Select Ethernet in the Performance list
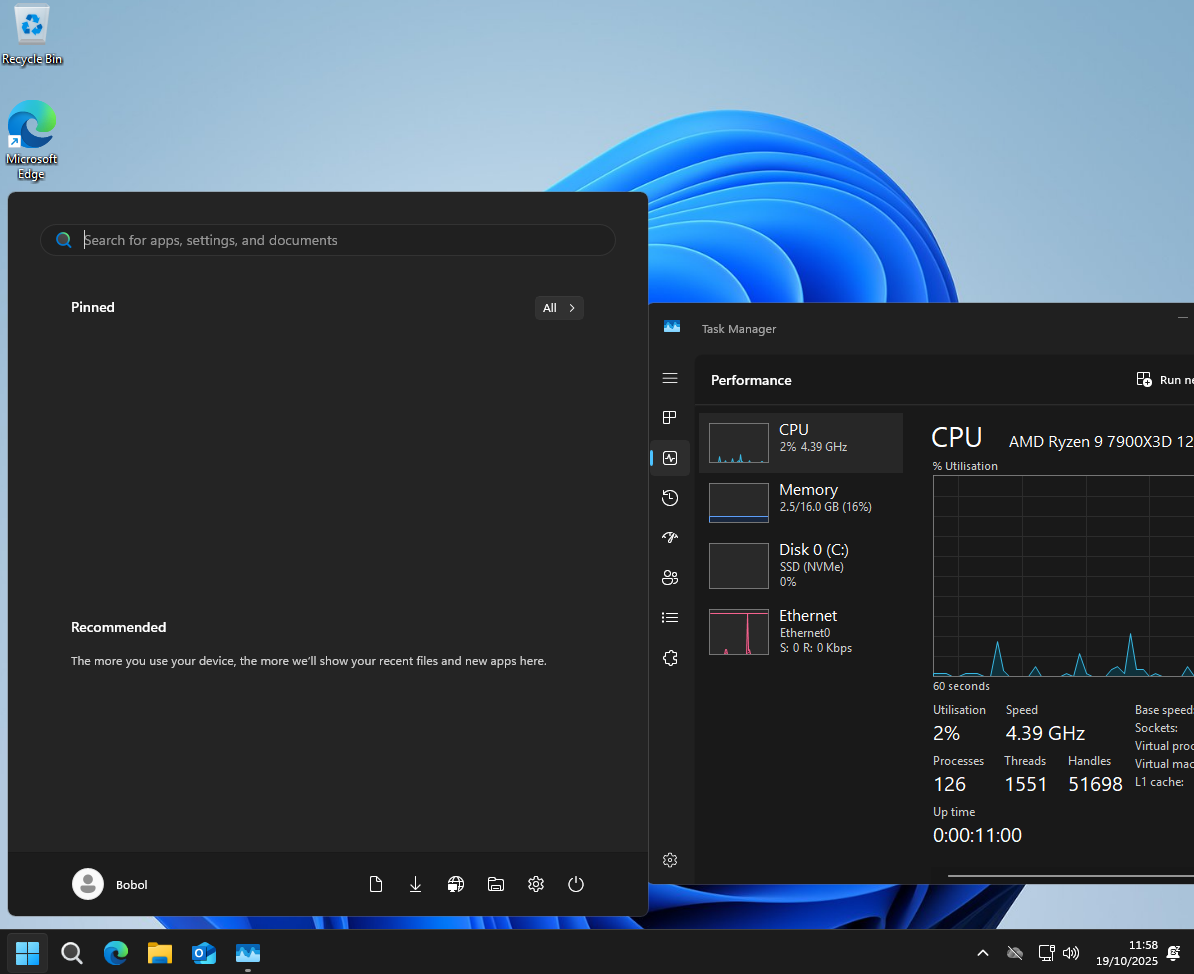 (800, 632)
